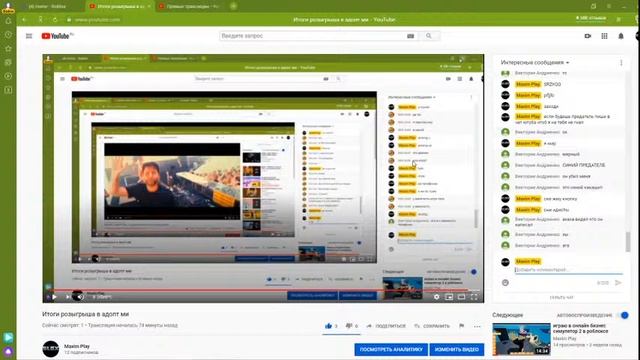The image size is (640, 360).
Task: Click the live chat scrollbar
Action: click(x=628, y=242)
